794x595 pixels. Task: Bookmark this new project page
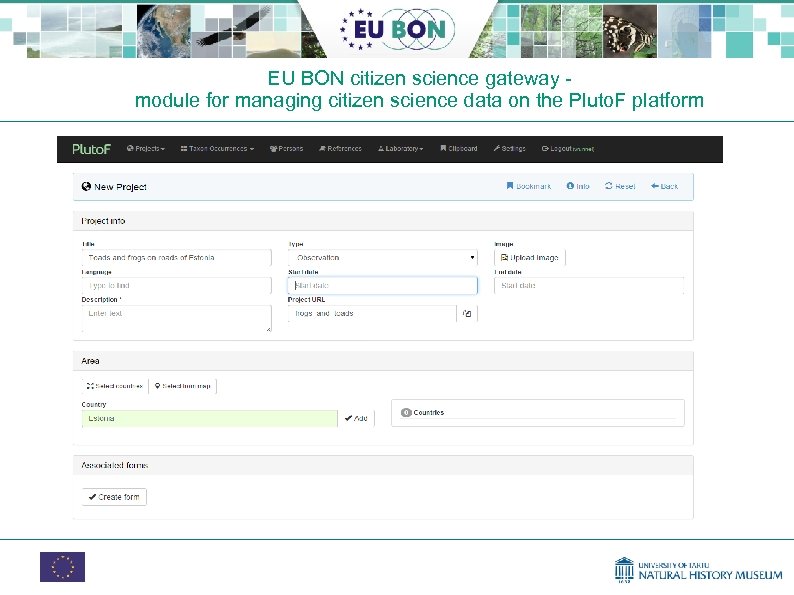[529, 186]
